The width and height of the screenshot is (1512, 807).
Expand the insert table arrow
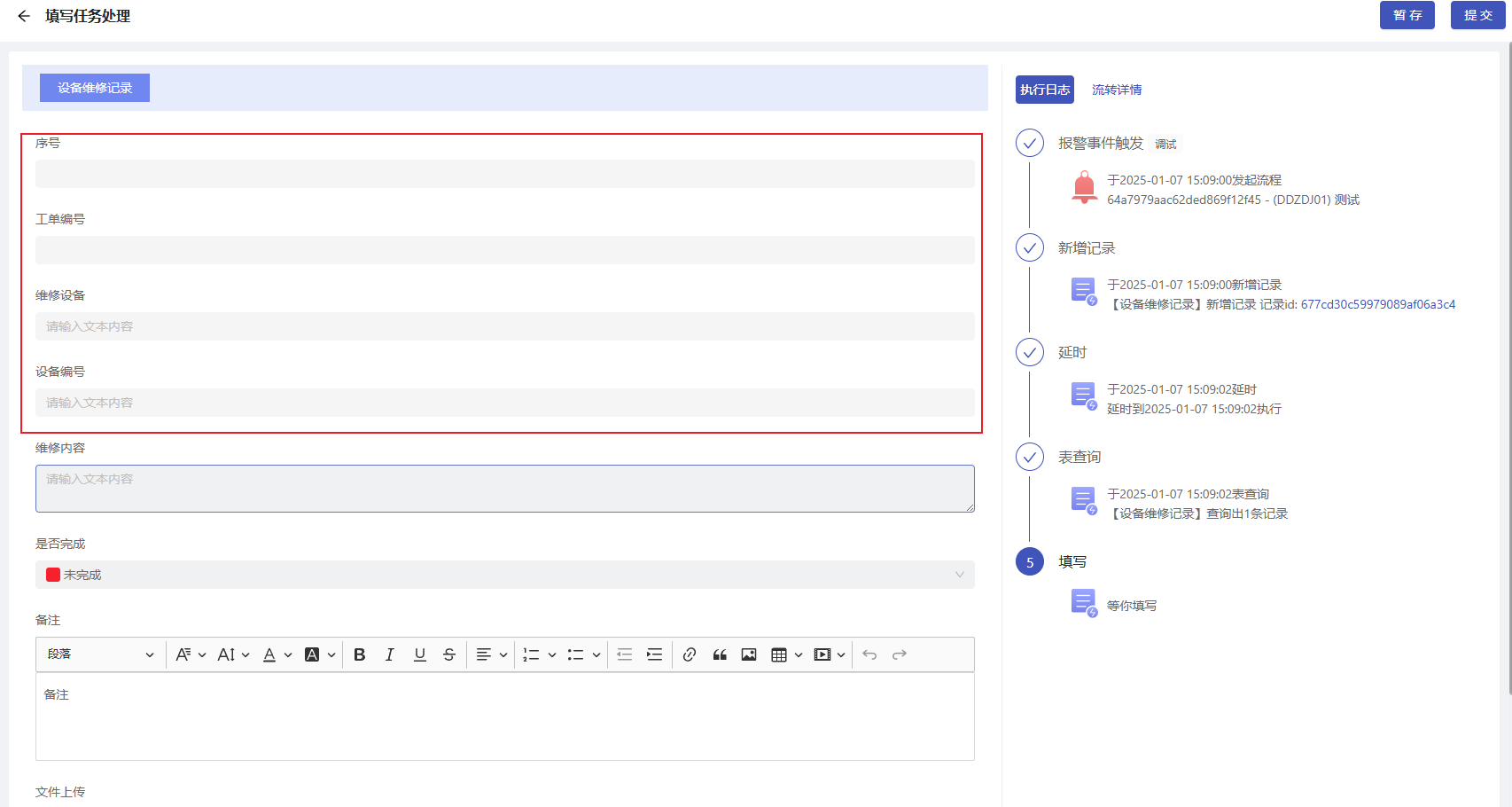799,654
